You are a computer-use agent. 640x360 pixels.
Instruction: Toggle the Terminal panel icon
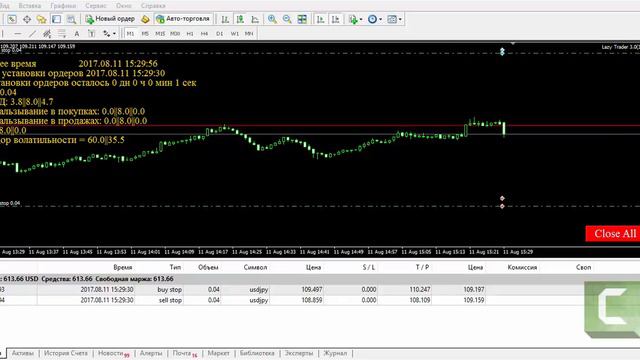56,19
